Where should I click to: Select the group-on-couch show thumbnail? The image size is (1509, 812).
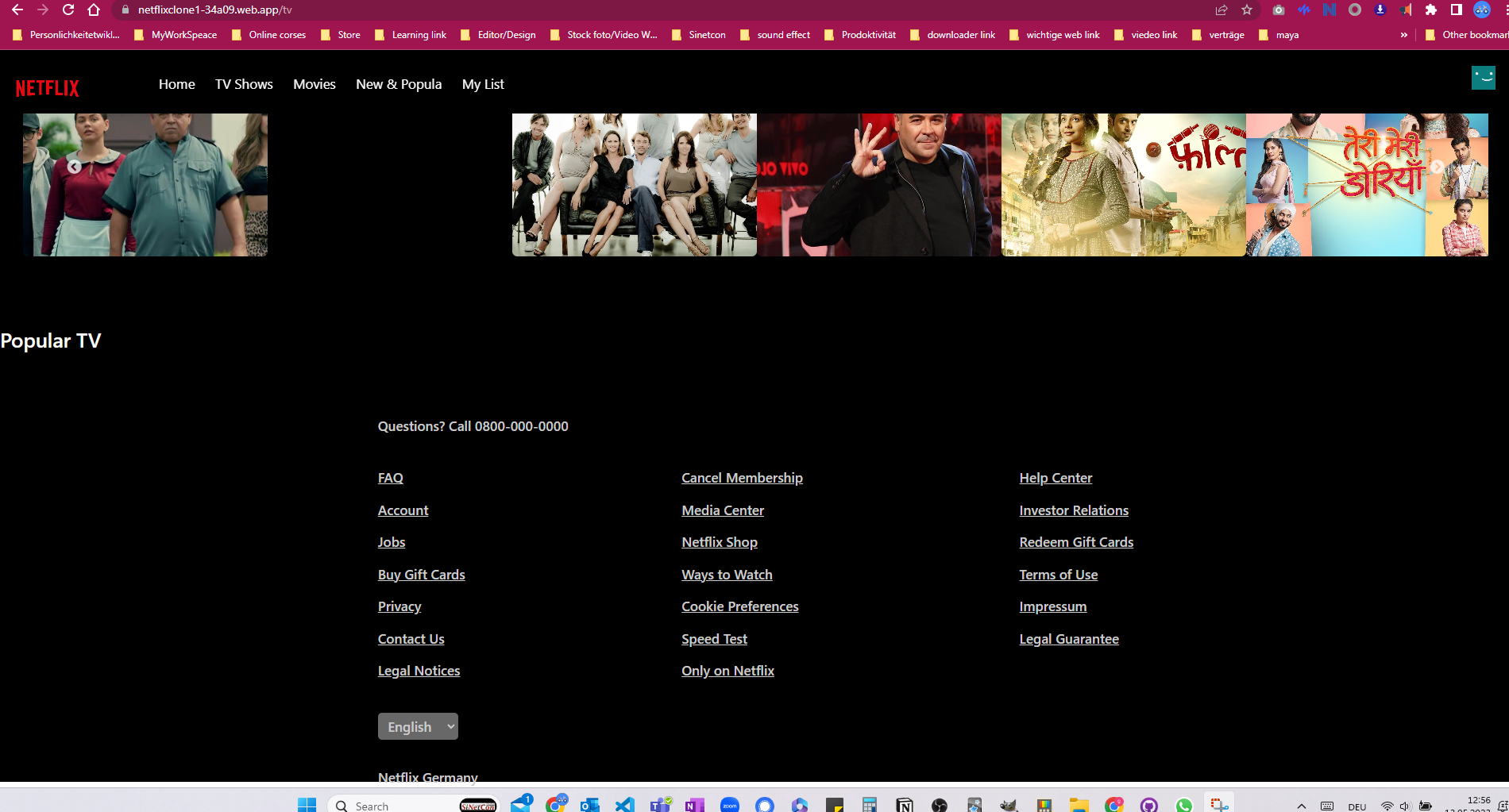click(x=634, y=184)
